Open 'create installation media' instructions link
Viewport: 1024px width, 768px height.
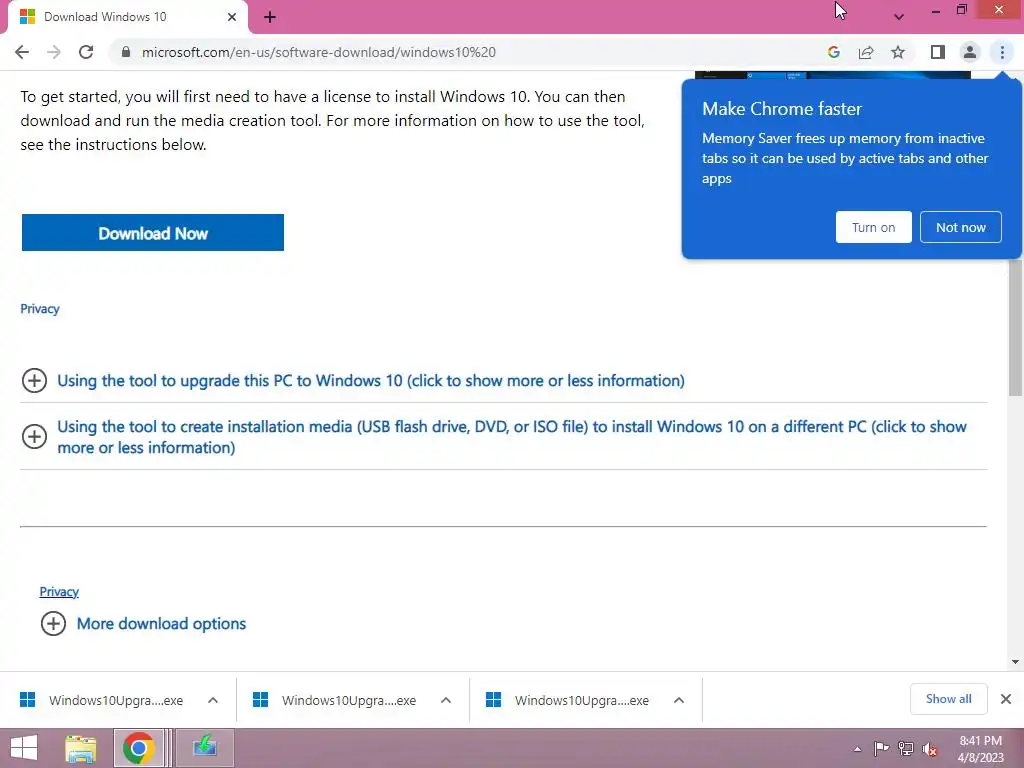512,437
